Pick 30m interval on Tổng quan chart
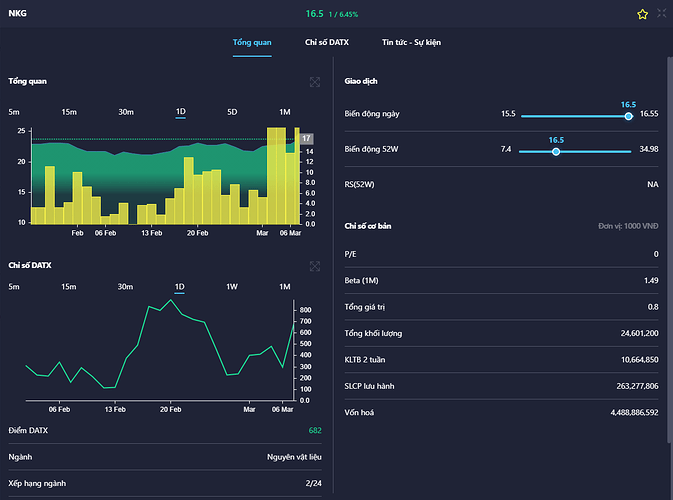 click(x=126, y=112)
